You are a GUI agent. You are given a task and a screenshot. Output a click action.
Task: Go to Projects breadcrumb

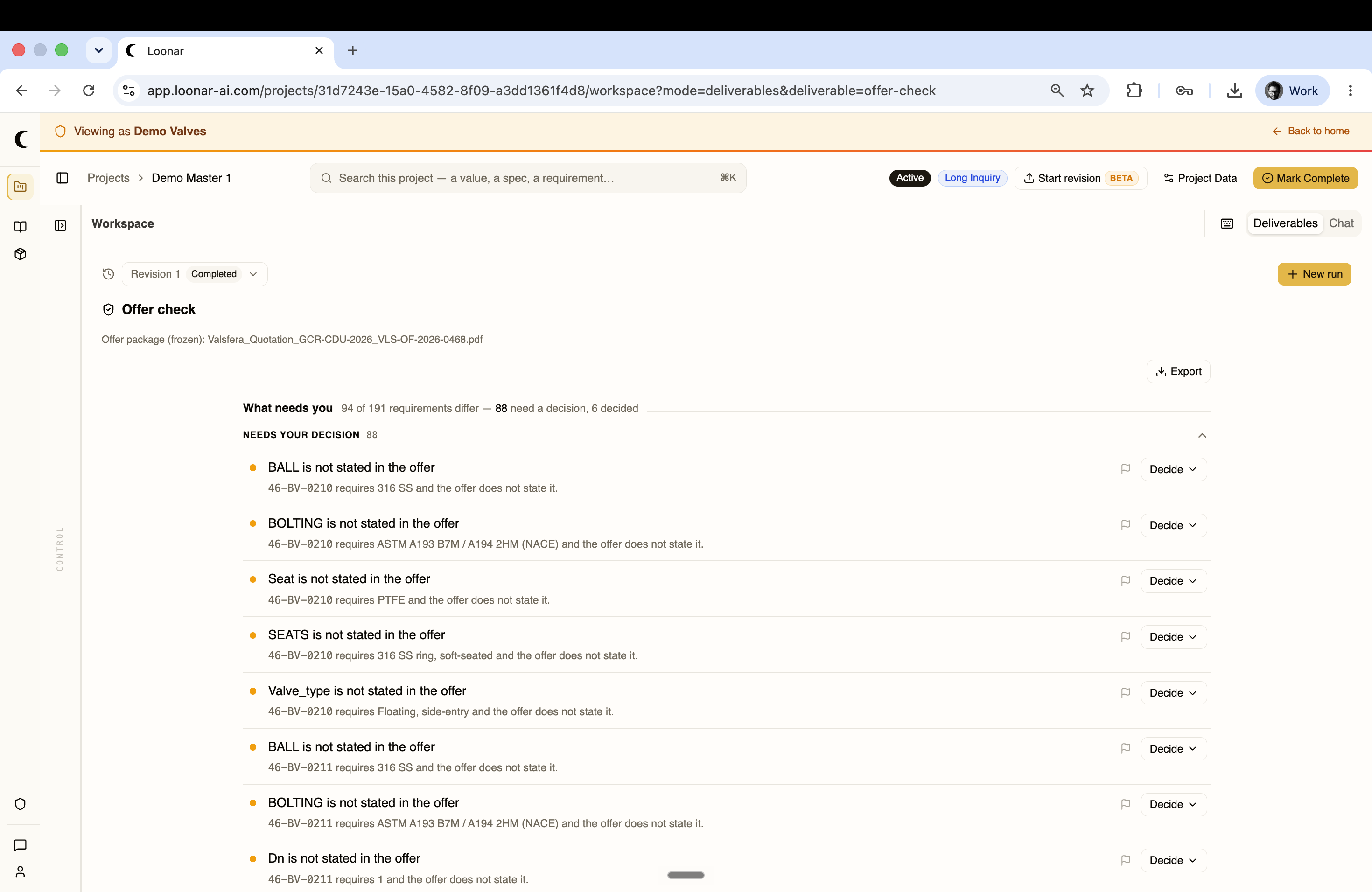(x=108, y=178)
